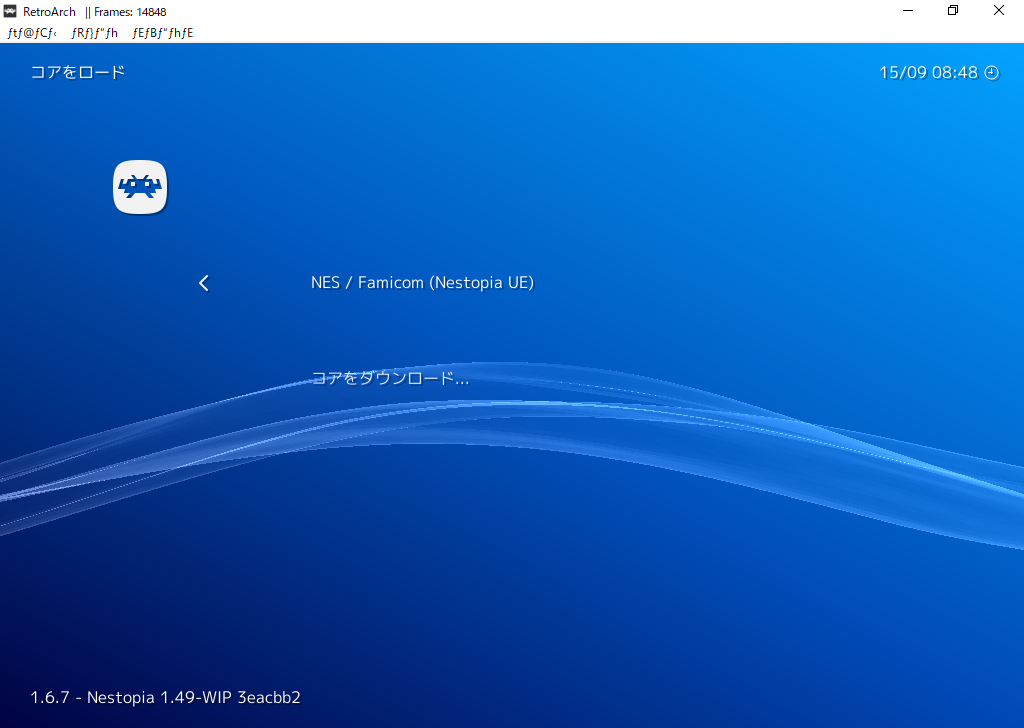Screen dimensions: 1024x728
Task: Select NES / Famicom (Nestopia UE) core
Action: pyautogui.click(x=422, y=283)
